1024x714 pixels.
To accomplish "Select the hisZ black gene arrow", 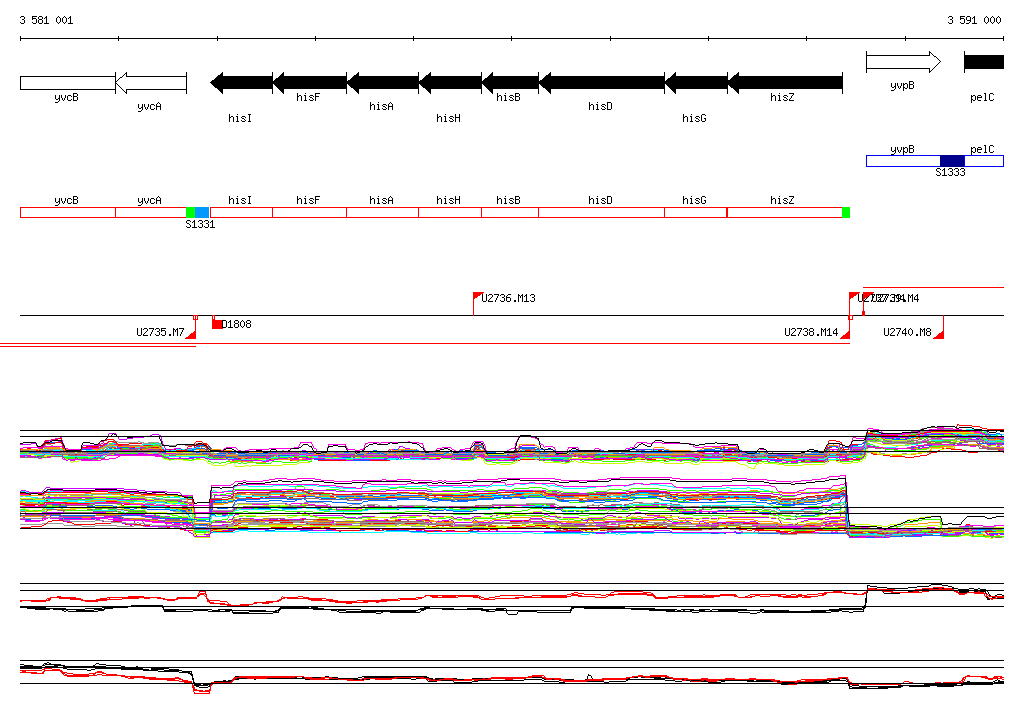I will pos(785,83).
